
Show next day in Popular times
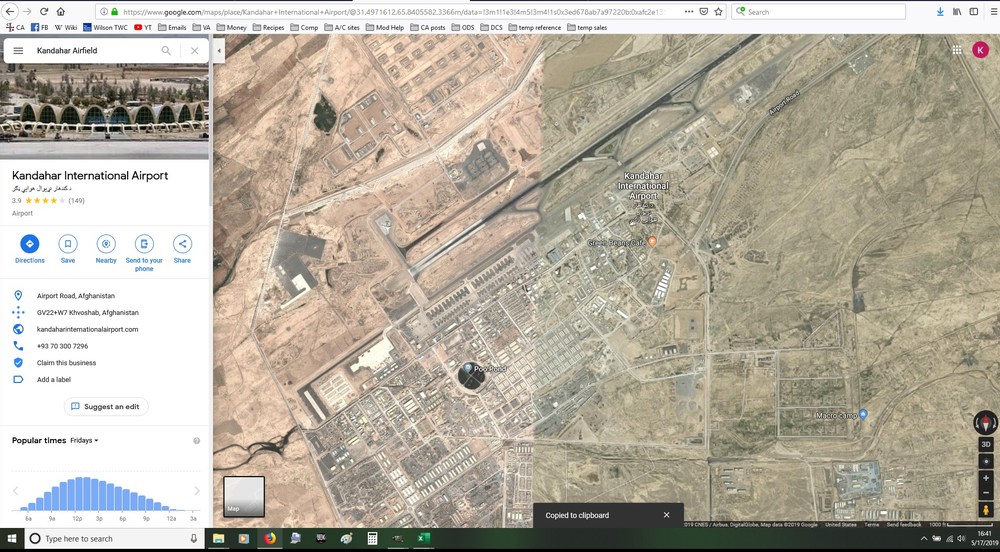coord(196,490)
